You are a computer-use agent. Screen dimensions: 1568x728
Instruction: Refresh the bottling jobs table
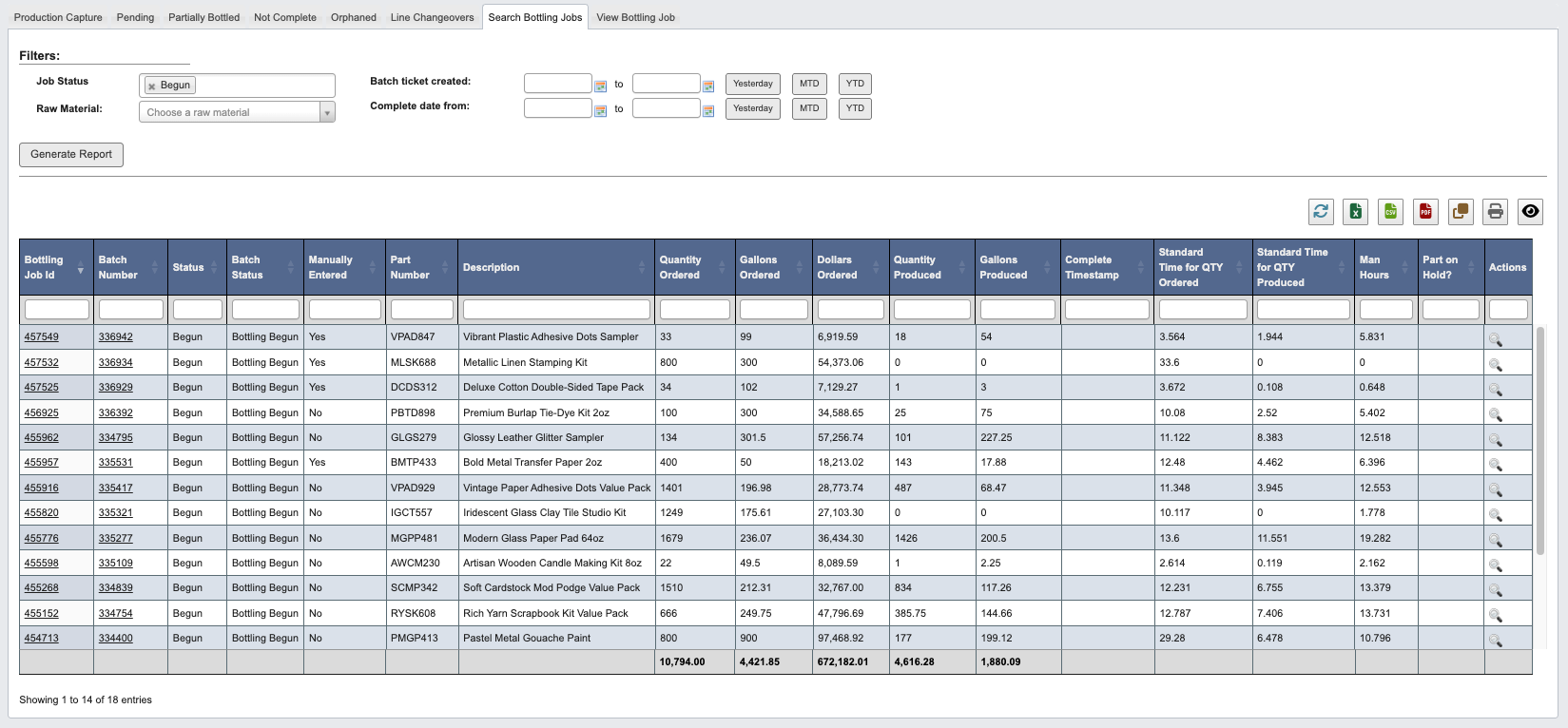[1321, 212]
